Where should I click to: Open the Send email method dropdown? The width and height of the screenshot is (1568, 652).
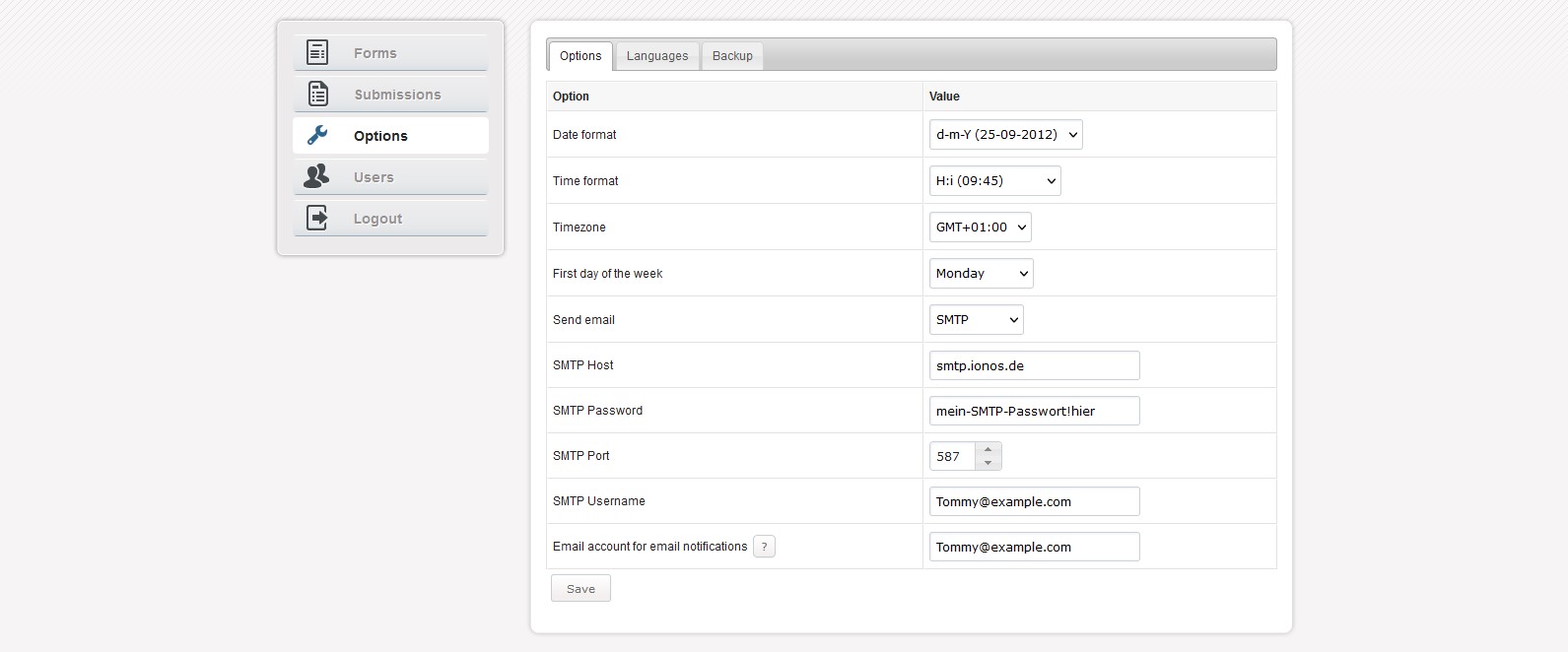(976, 320)
